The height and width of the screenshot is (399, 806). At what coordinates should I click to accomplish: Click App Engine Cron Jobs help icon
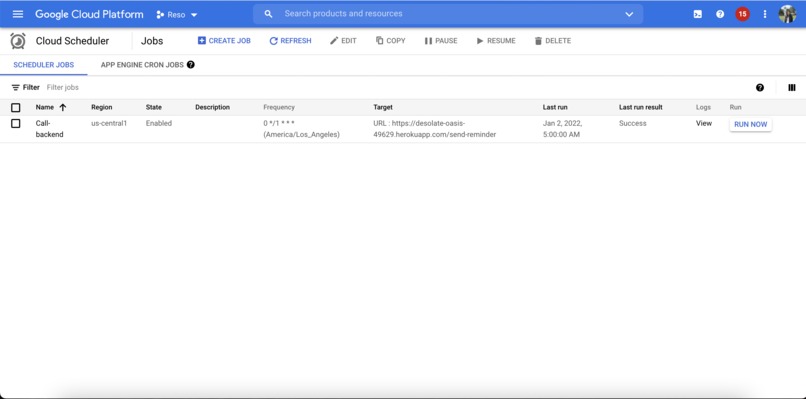pyautogui.click(x=191, y=65)
